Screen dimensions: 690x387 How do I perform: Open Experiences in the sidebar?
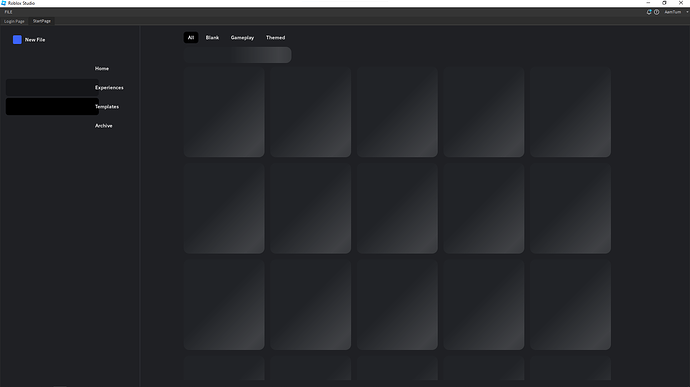point(109,88)
